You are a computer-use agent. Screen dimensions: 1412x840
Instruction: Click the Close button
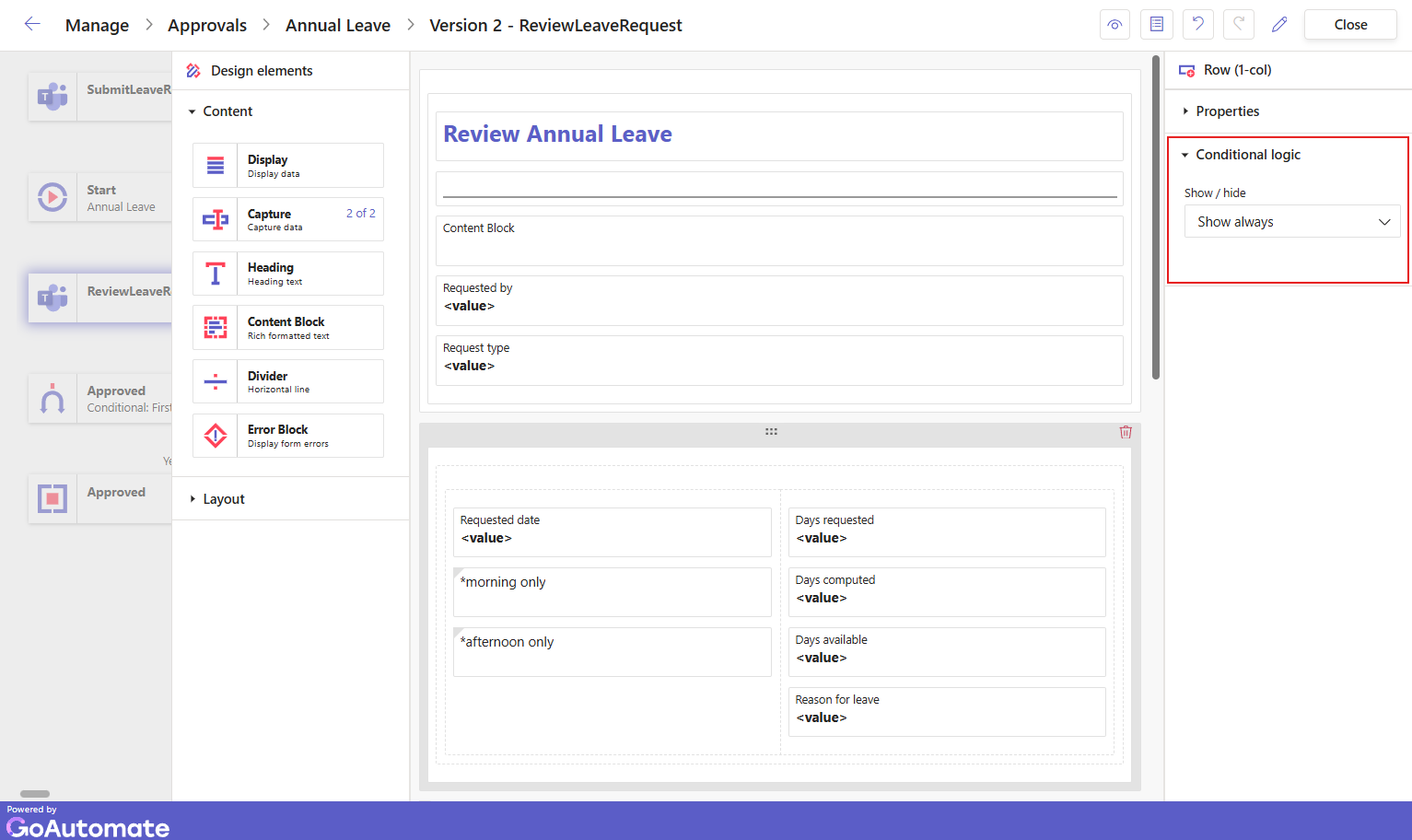click(x=1350, y=25)
